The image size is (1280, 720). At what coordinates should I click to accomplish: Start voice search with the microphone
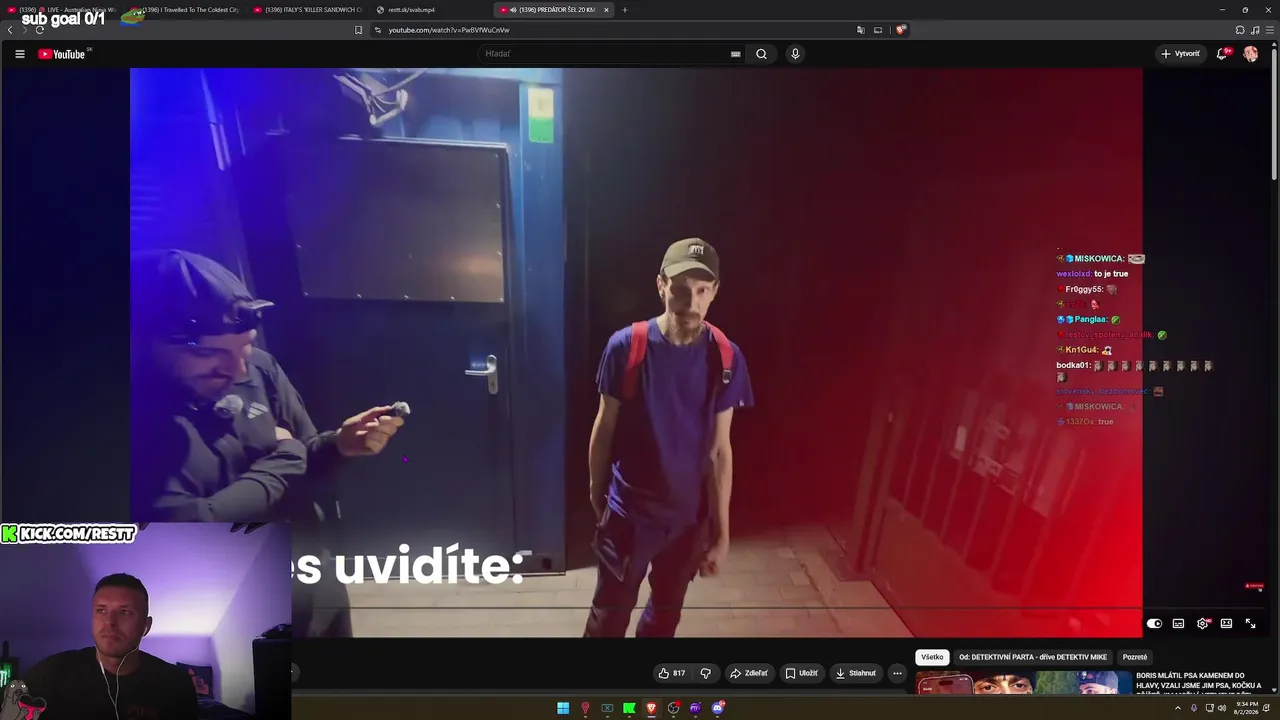pos(795,54)
